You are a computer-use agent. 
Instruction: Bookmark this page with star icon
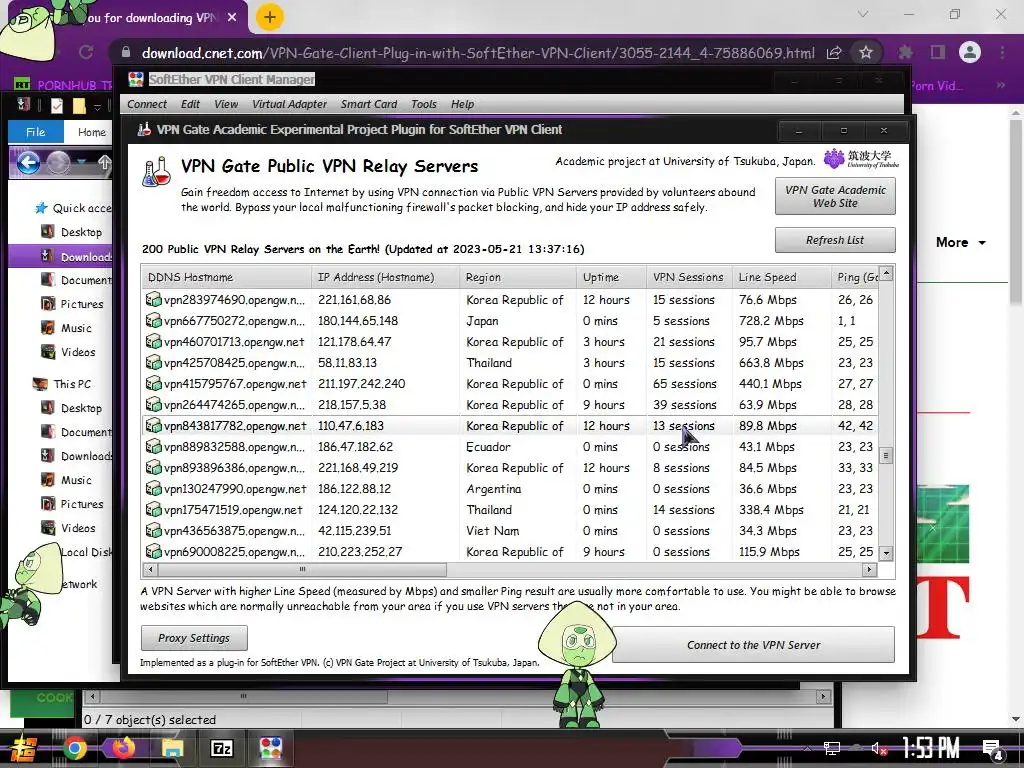866,53
